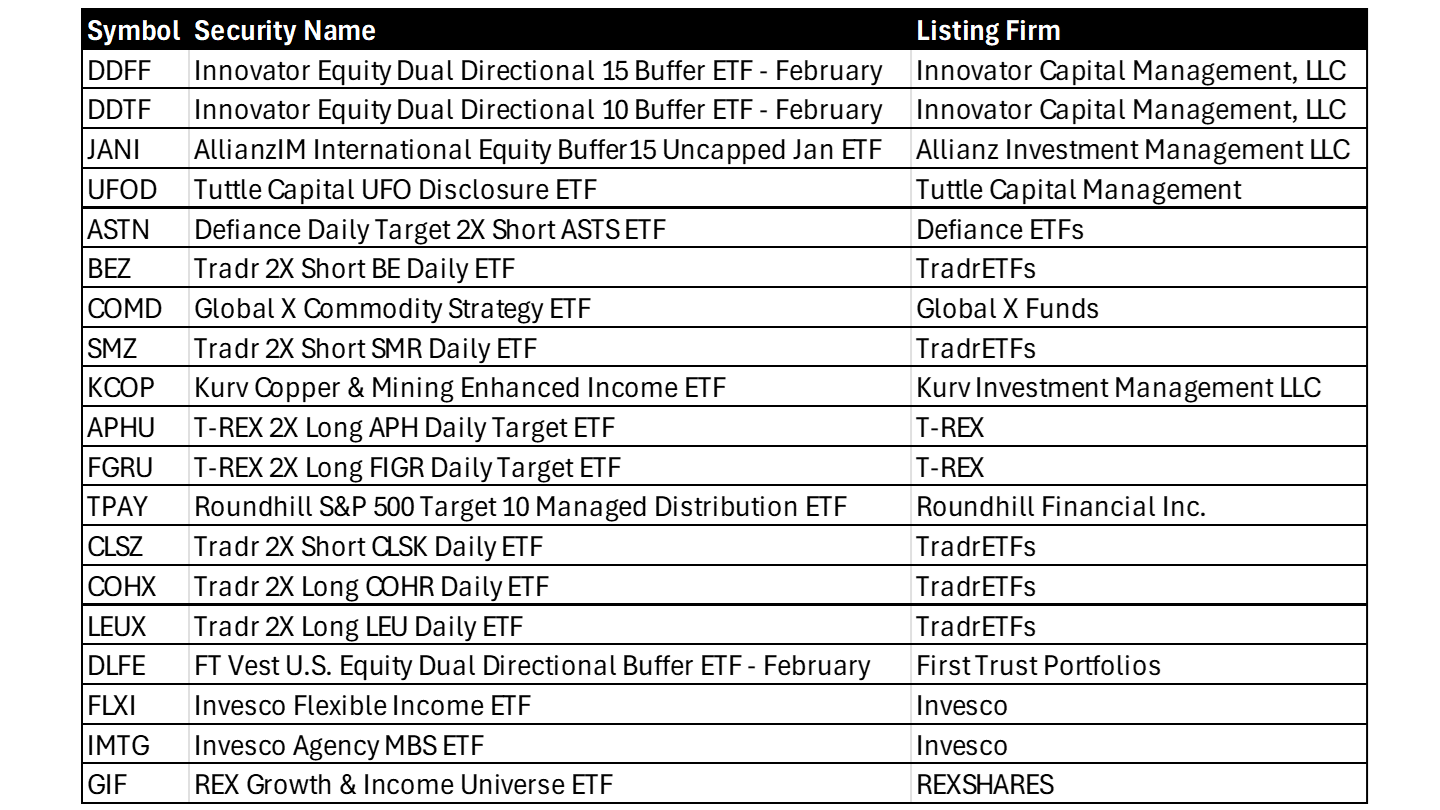This screenshot has height=810, width=1440.
Task: Select Global X Commodity Strategy ETF cell
Action: (392, 309)
